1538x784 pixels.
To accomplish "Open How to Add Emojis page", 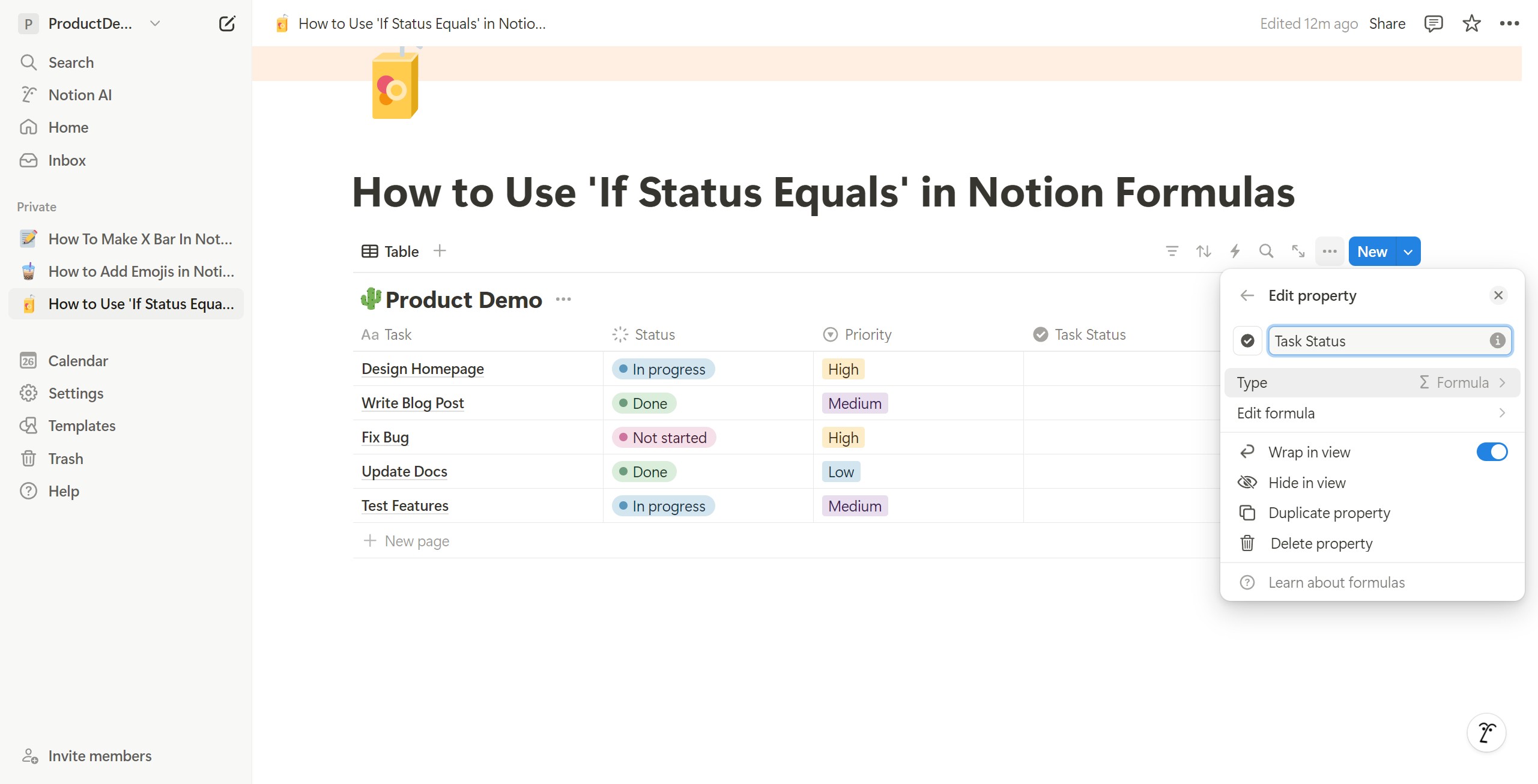I will (x=126, y=271).
